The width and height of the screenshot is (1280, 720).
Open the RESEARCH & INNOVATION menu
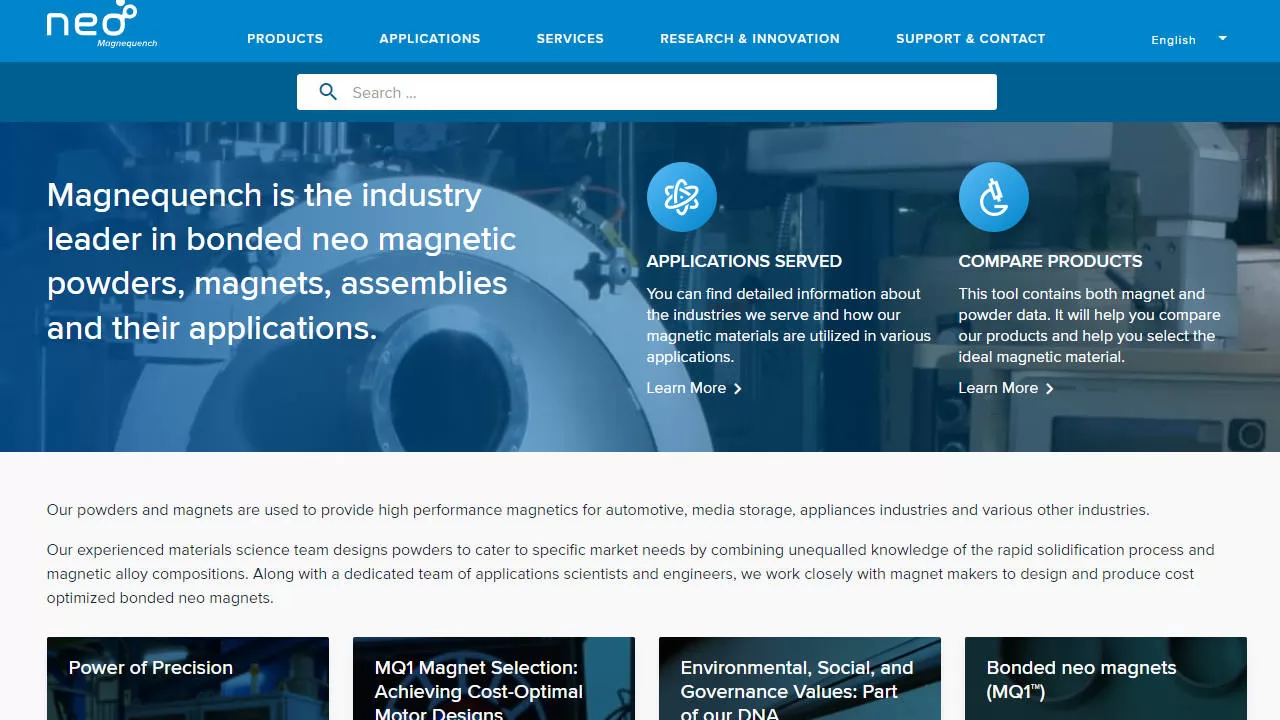point(749,39)
